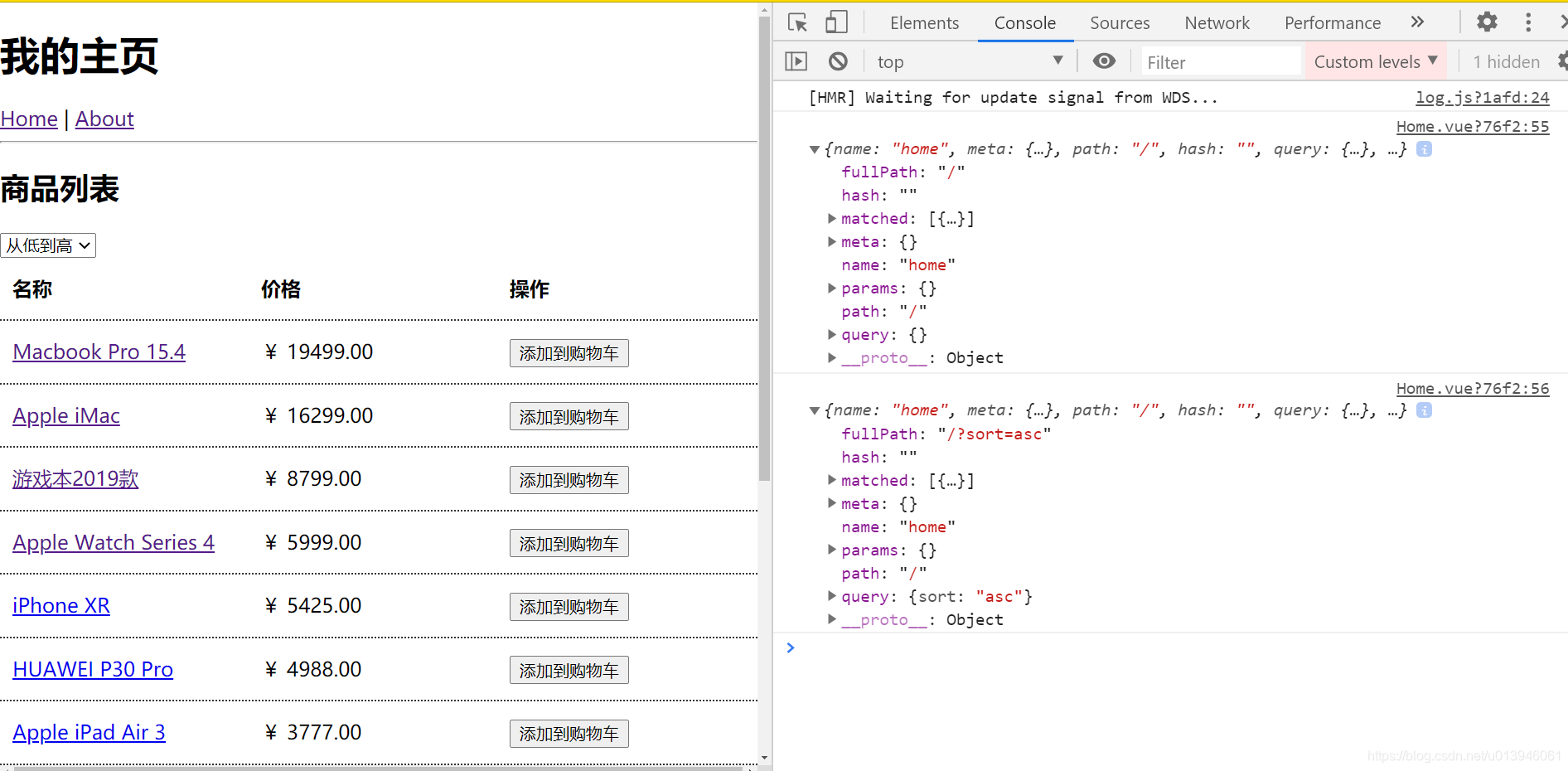Open source link Home.vue?76f2:56
This screenshot has width=1568, height=771.
pyautogui.click(x=1473, y=389)
